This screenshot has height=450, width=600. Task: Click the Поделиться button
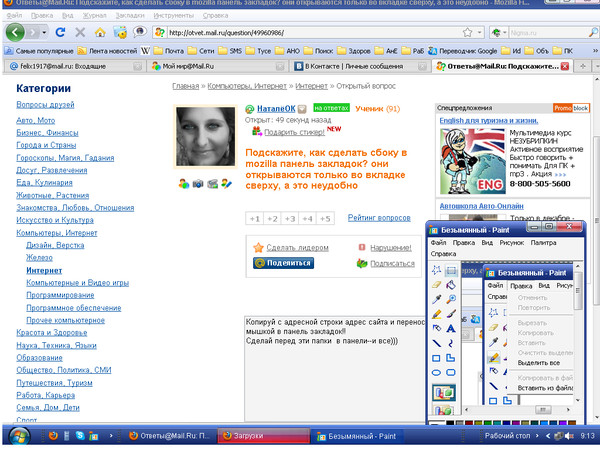pos(284,263)
